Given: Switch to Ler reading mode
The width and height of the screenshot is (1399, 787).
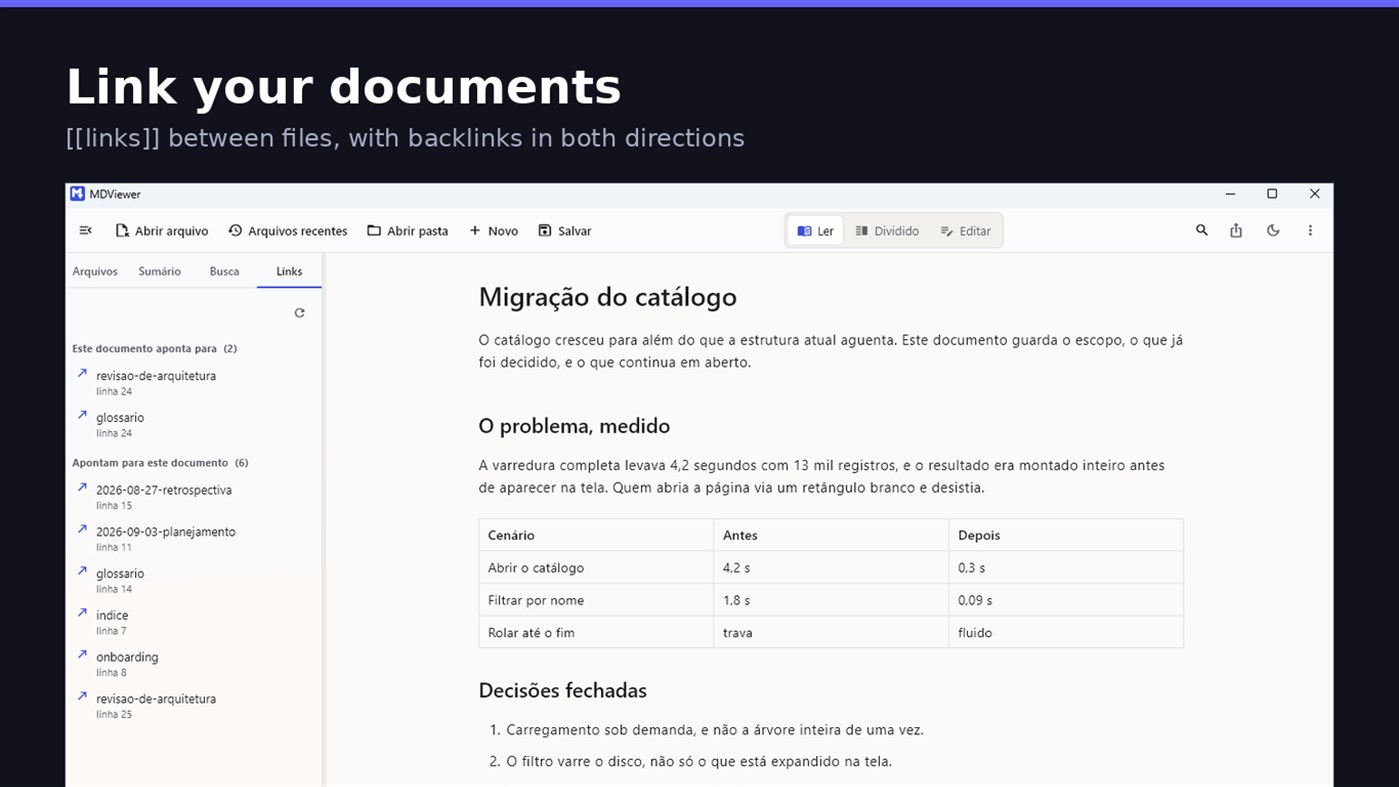Looking at the screenshot, I should point(815,231).
